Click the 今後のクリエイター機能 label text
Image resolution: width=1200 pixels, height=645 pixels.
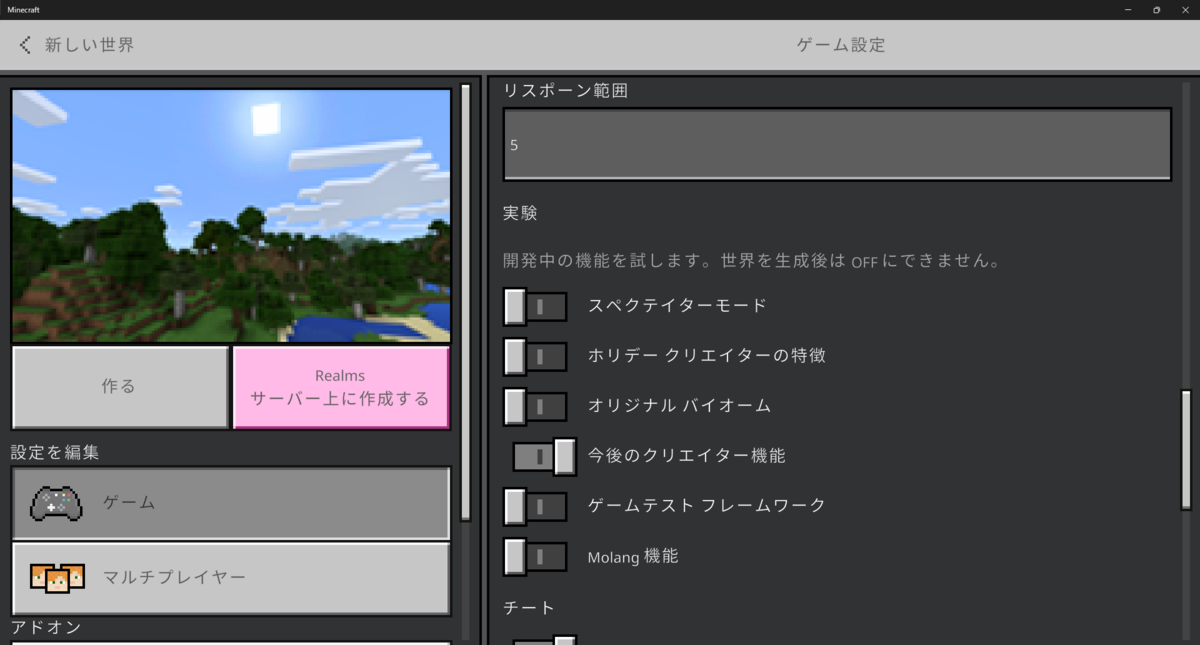click(x=686, y=456)
